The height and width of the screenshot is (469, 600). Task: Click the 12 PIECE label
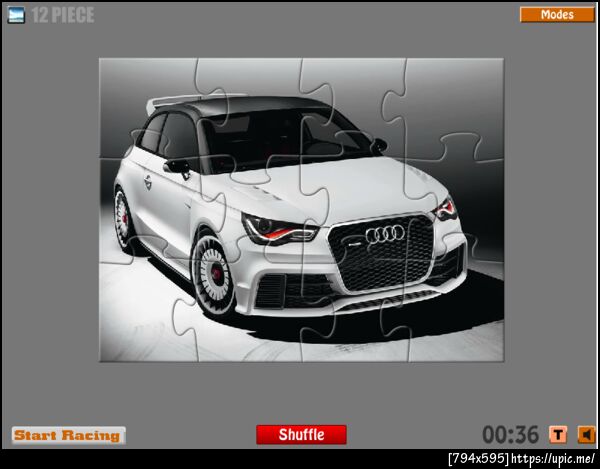pyautogui.click(x=63, y=15)
